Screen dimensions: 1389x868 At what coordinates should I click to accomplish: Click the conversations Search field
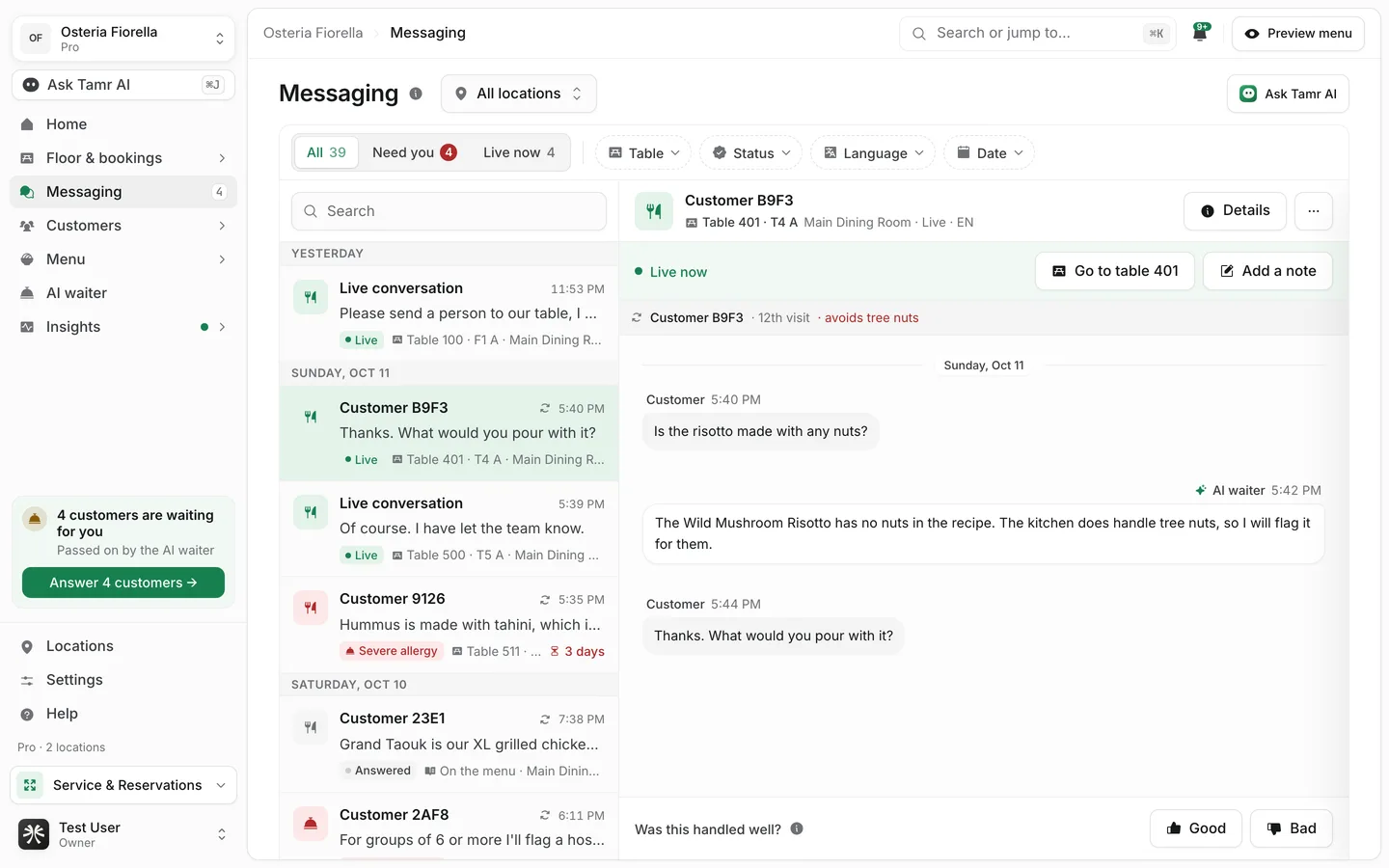coord(449,211)
